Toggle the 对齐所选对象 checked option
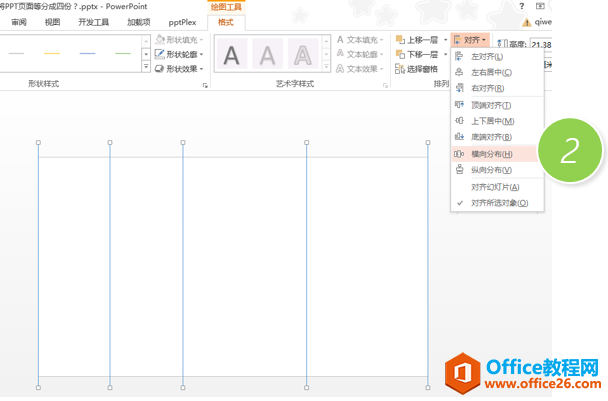This screenshot has height=401, width=608. [499, 203]
